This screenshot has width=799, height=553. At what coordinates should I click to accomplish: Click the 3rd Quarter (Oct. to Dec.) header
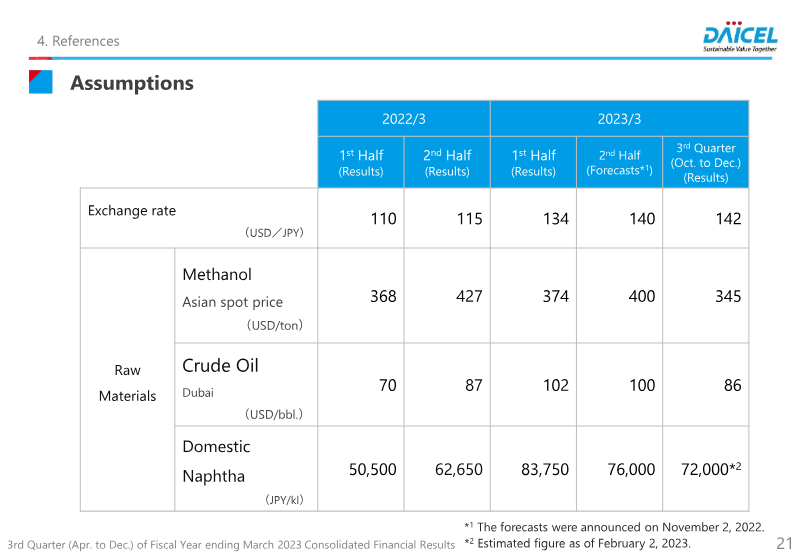coord(705,162)
